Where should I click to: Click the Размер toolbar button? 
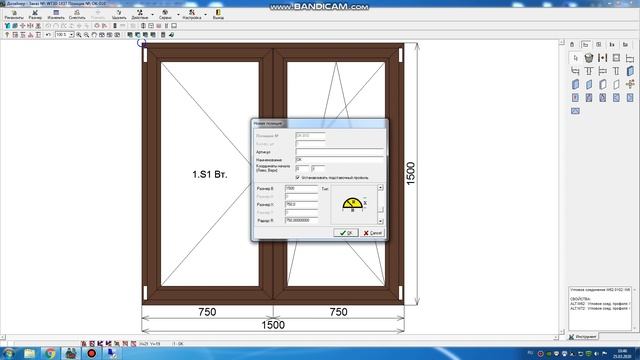[x=35, y=15]
